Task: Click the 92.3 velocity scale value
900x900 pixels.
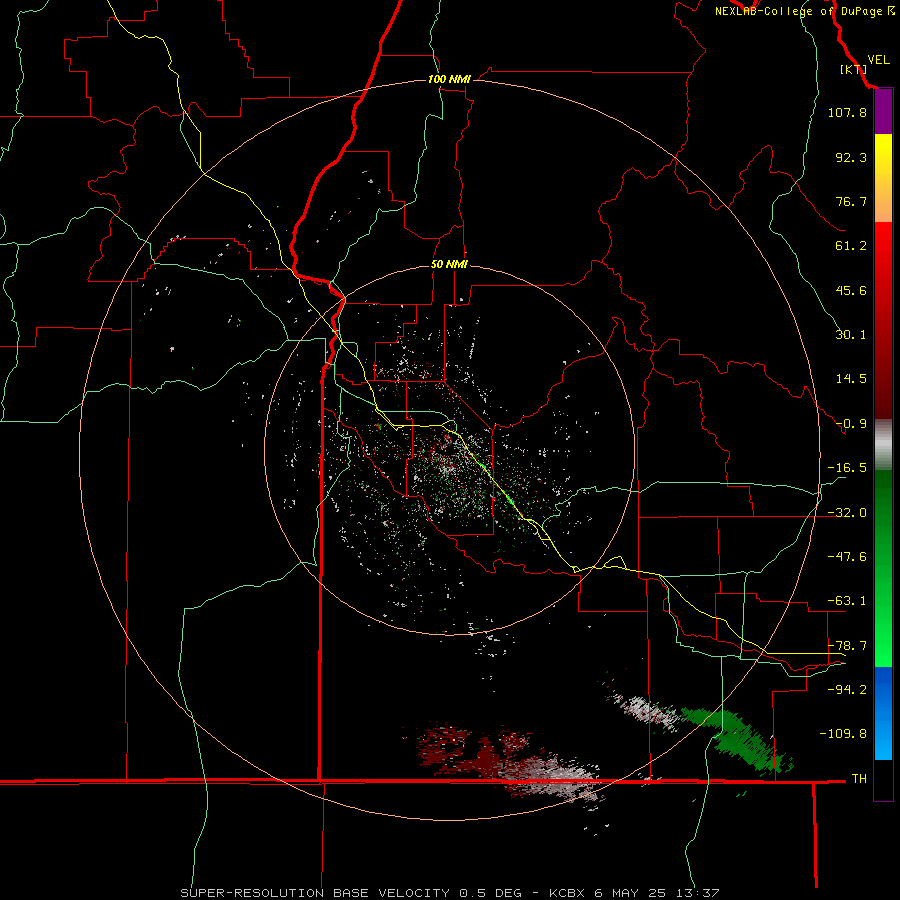Action: tap(851, 157)
